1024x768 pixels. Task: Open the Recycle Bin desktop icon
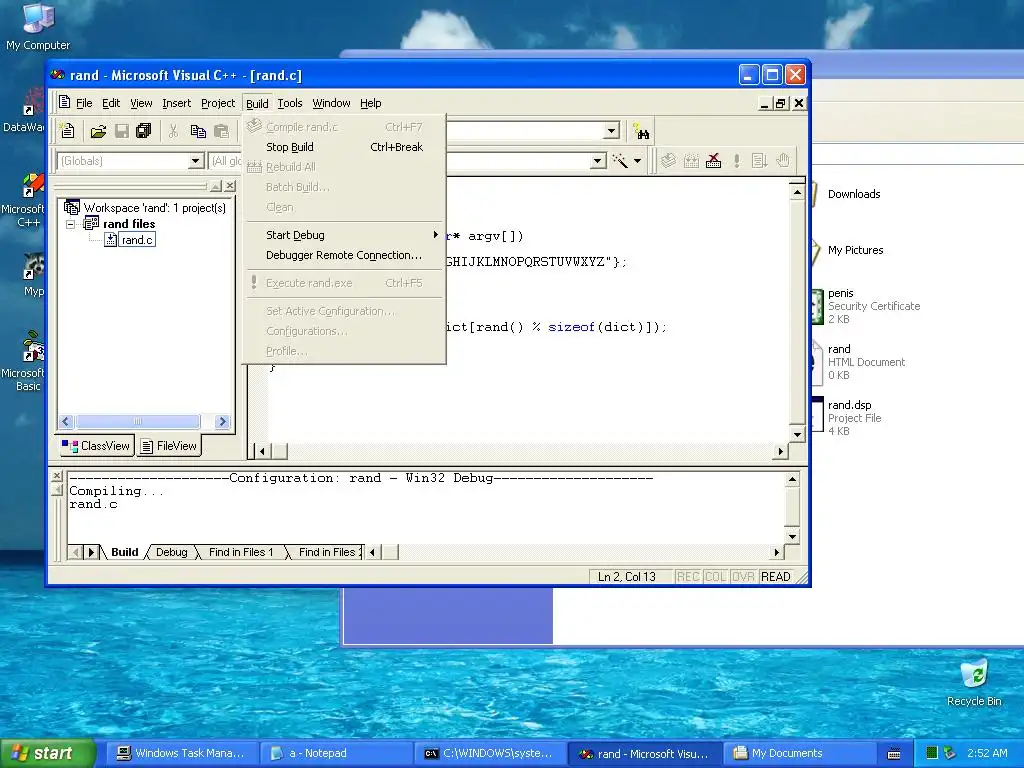click(974, 682)
